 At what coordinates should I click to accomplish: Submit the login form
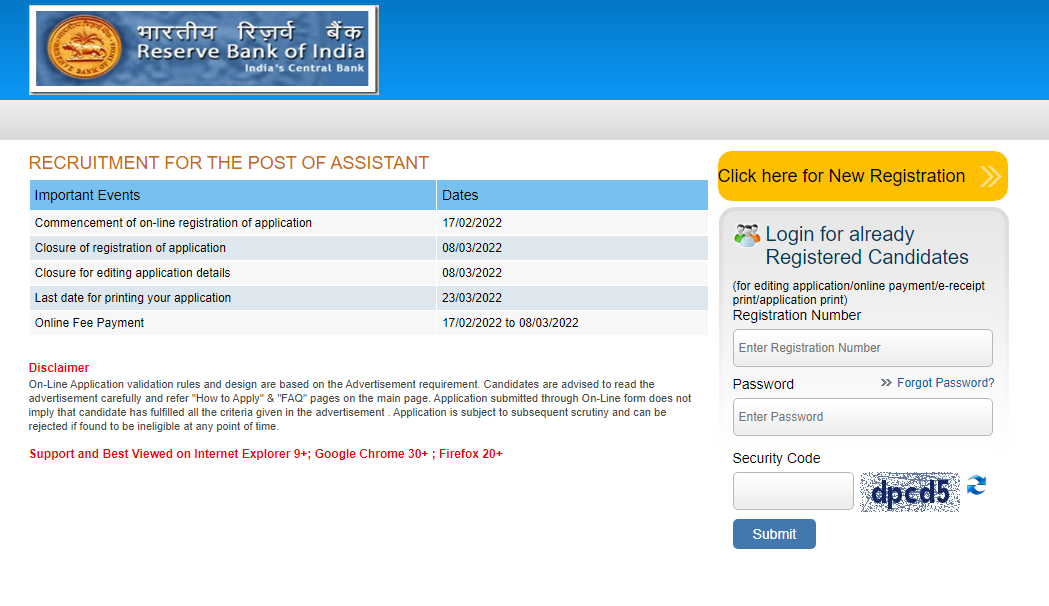pyautogui.click(x=774, y=534)
